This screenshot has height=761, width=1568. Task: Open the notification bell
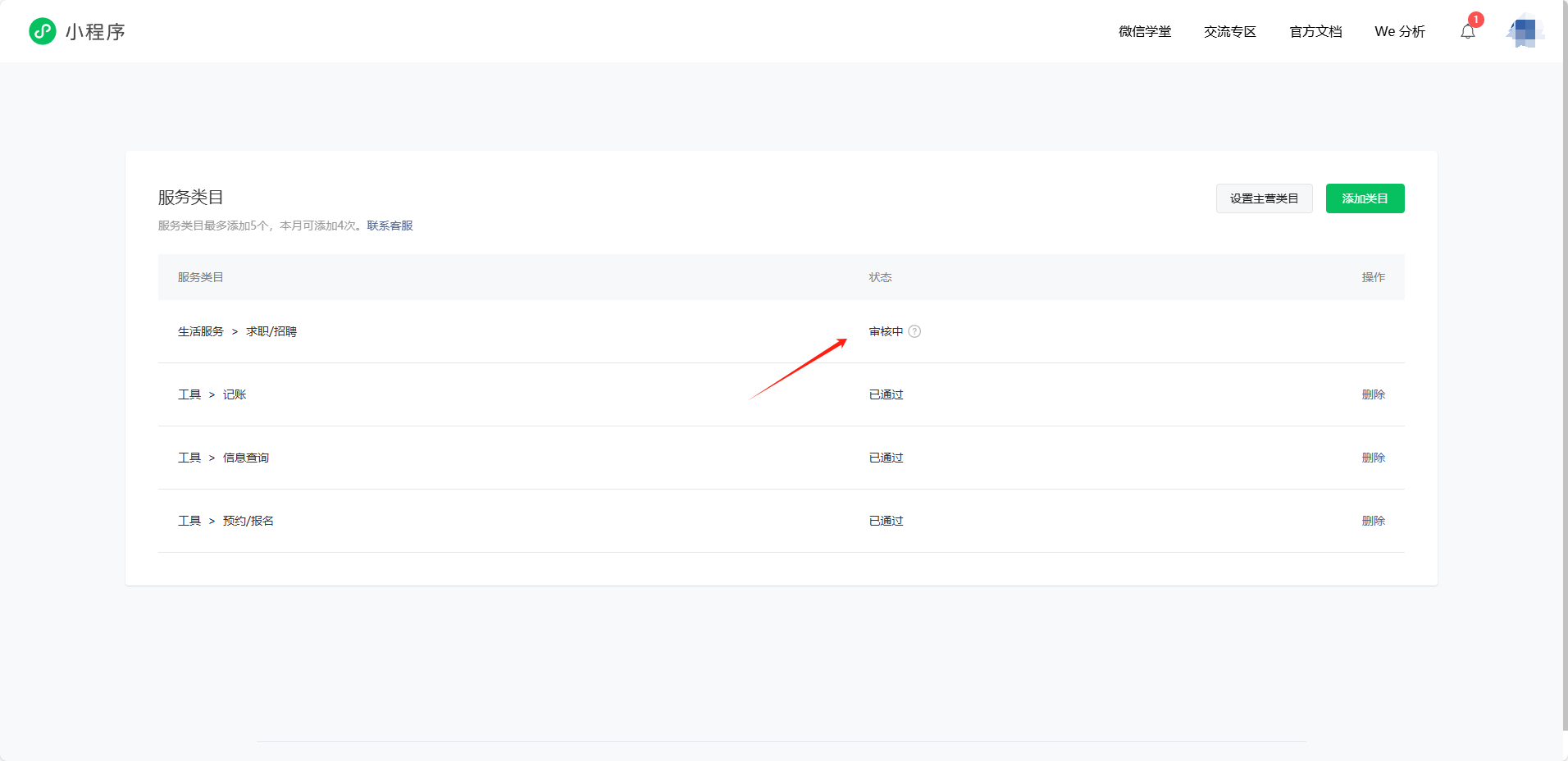[x=1468, y=32]
